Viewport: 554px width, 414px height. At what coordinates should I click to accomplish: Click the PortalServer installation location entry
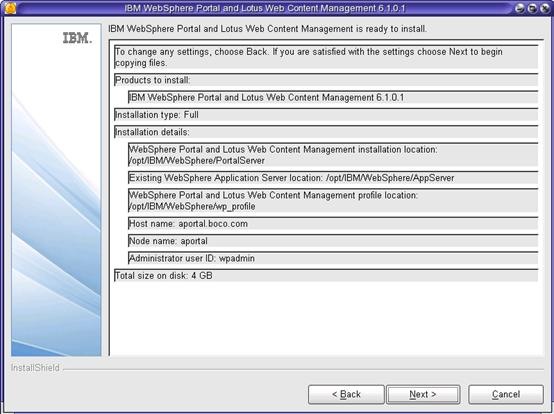point(333,155)
